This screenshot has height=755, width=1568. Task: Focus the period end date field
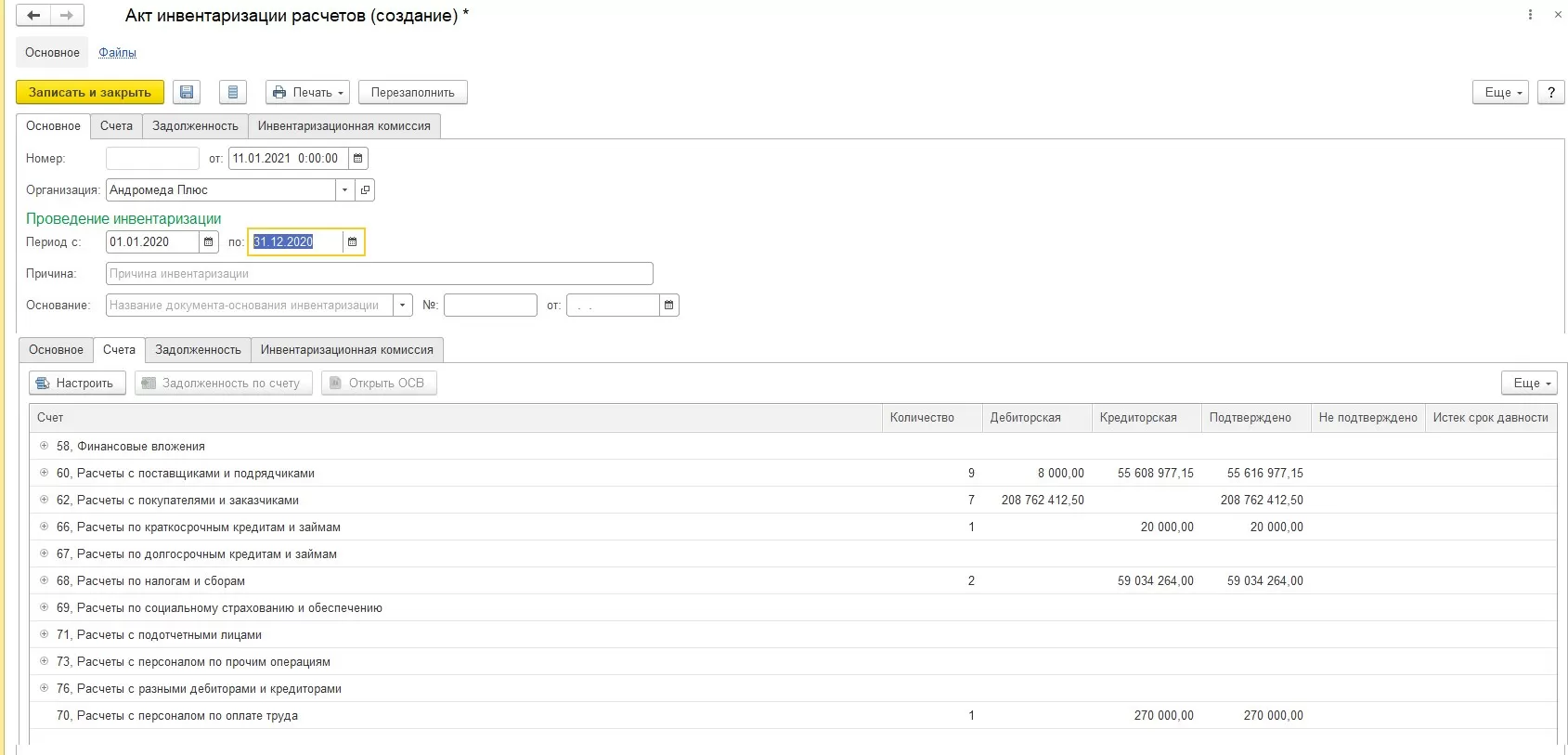[x=296, y=242]
